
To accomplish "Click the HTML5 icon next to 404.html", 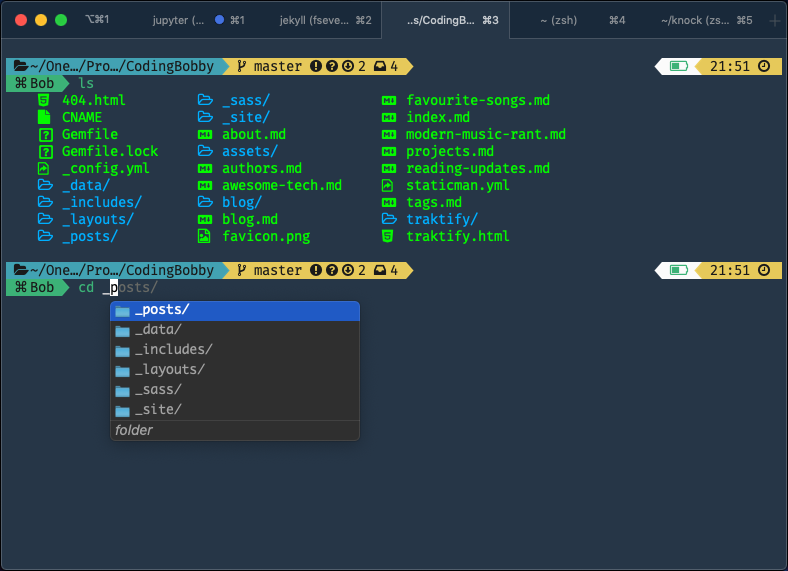I will 44,100.
